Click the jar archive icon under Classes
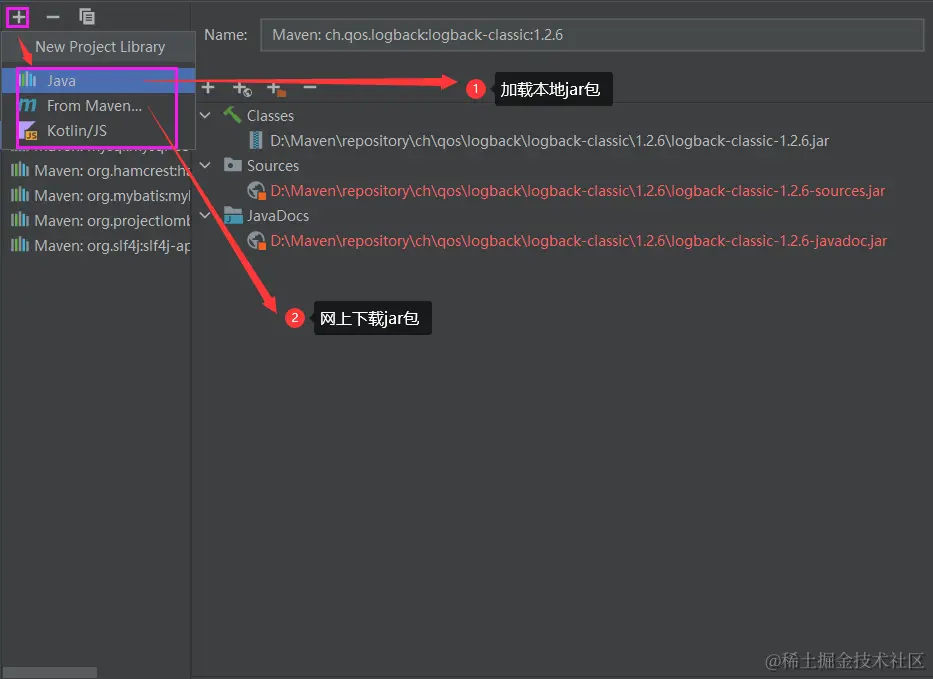This screenshot has height=679, width=933. [256, 140]
